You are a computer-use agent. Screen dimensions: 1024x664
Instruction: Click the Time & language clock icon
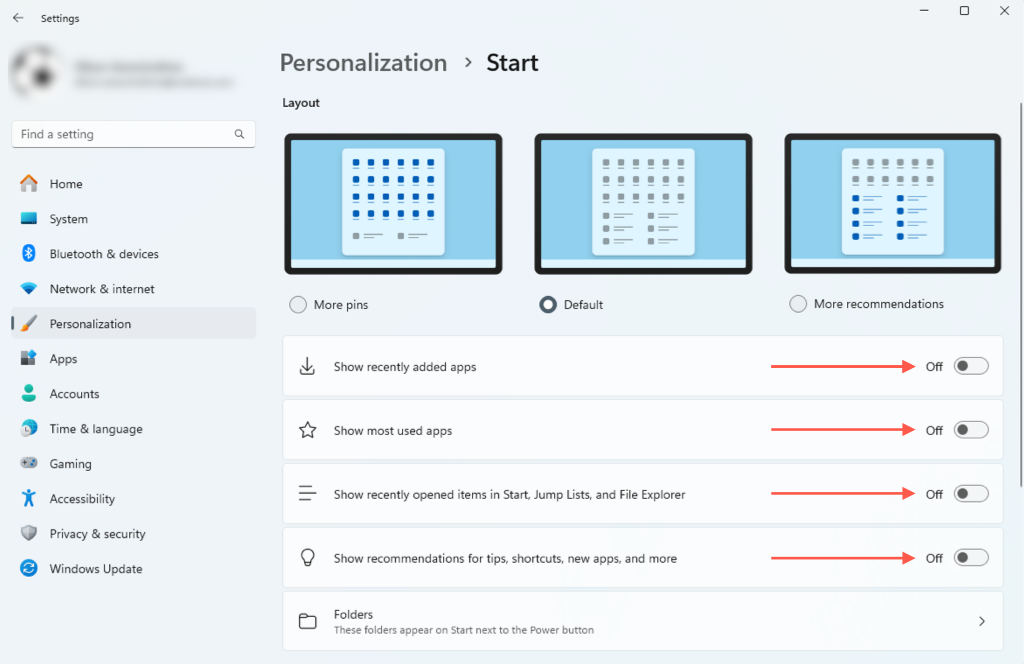point(29,429)
